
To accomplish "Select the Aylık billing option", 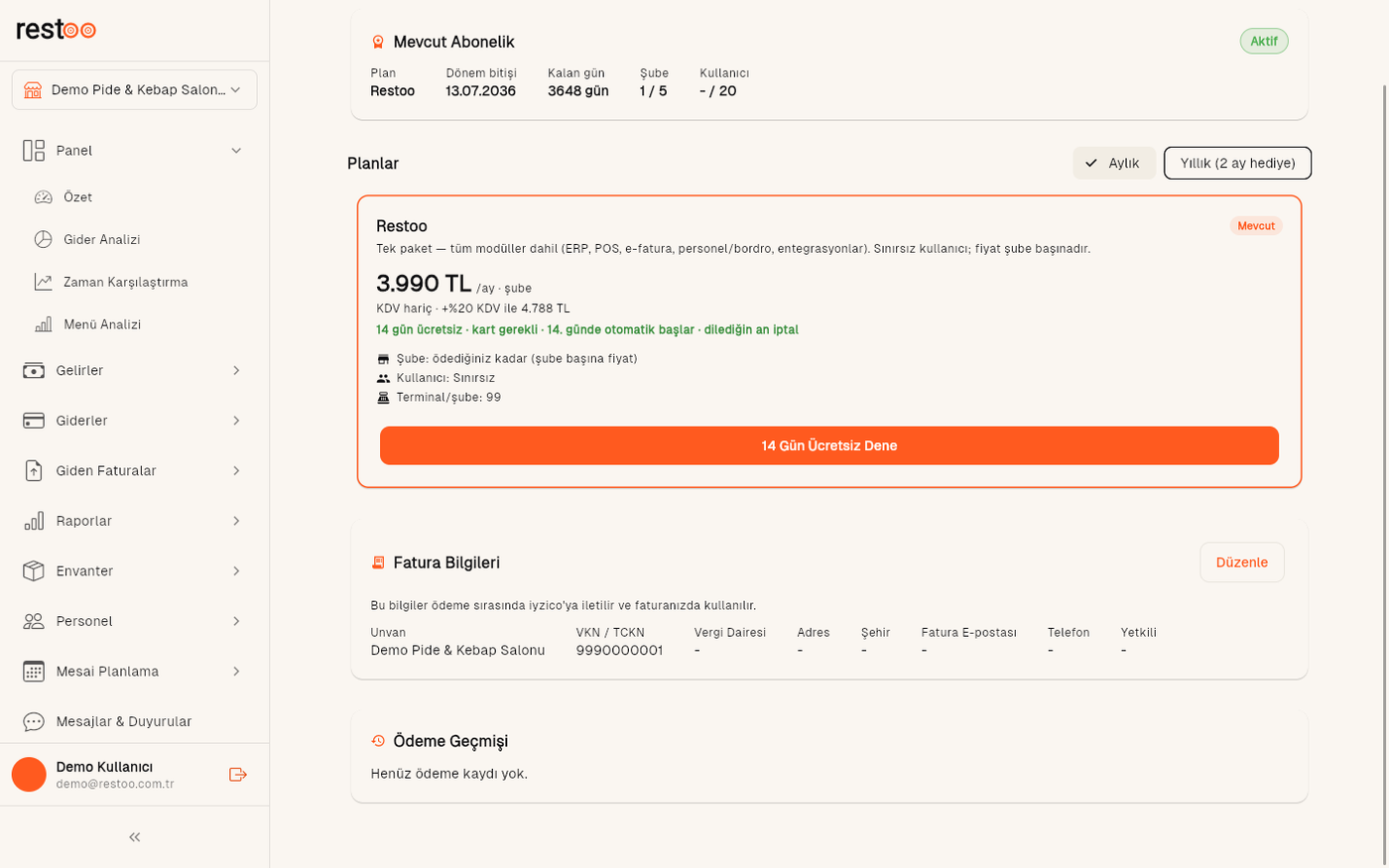I will (x=1113, y=163).
